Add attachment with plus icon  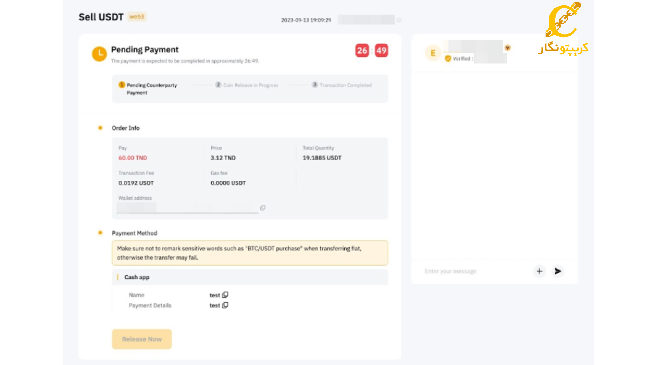tap(539, 271)
